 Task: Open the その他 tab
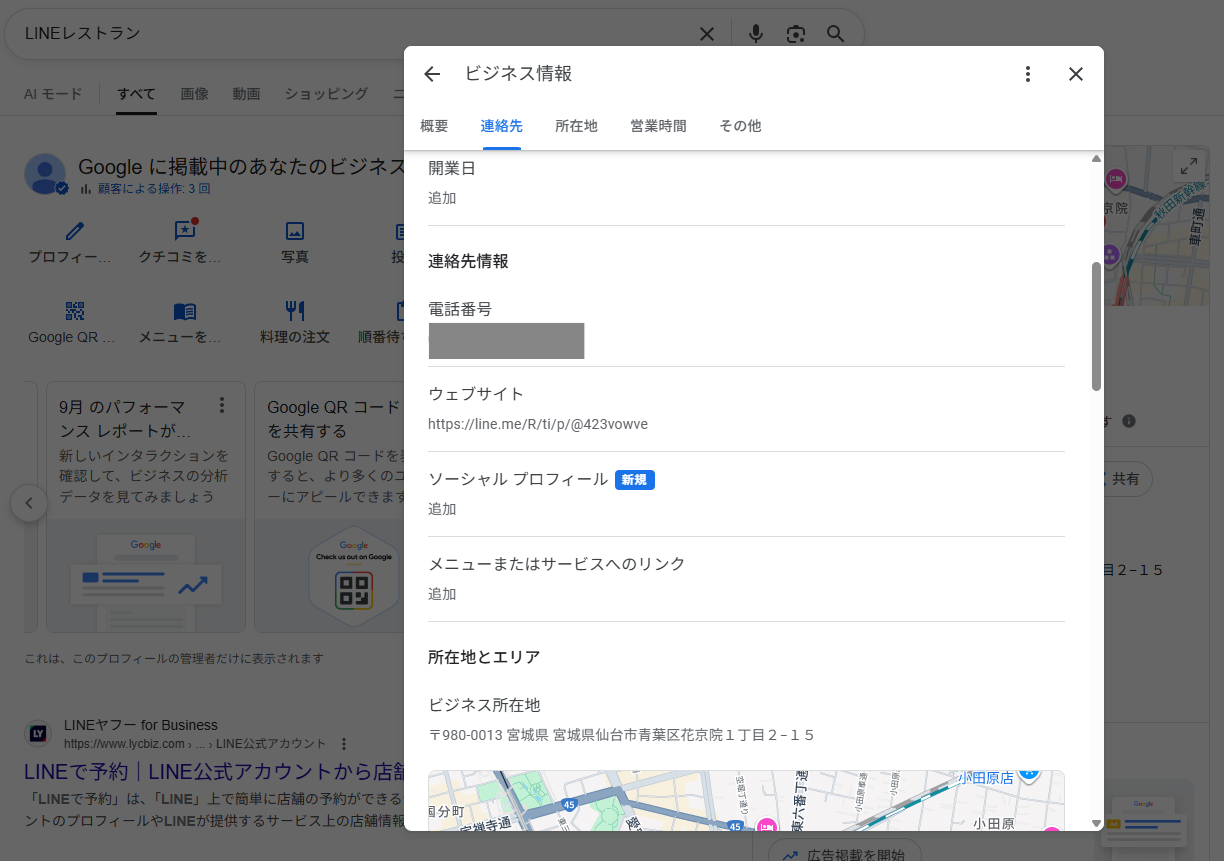coord(740,126)
